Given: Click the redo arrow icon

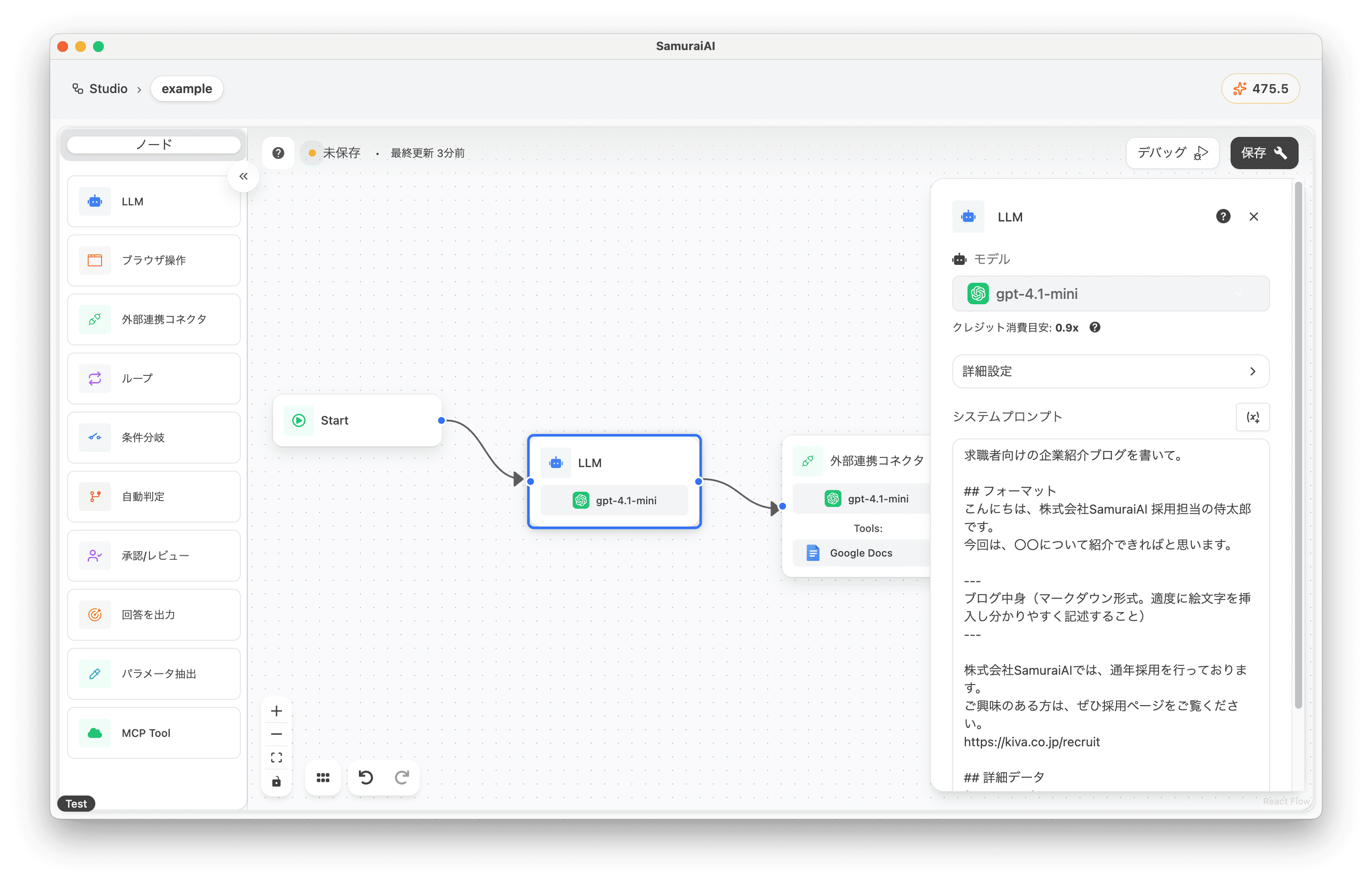Looking at the screenshot, I should 402,778.
